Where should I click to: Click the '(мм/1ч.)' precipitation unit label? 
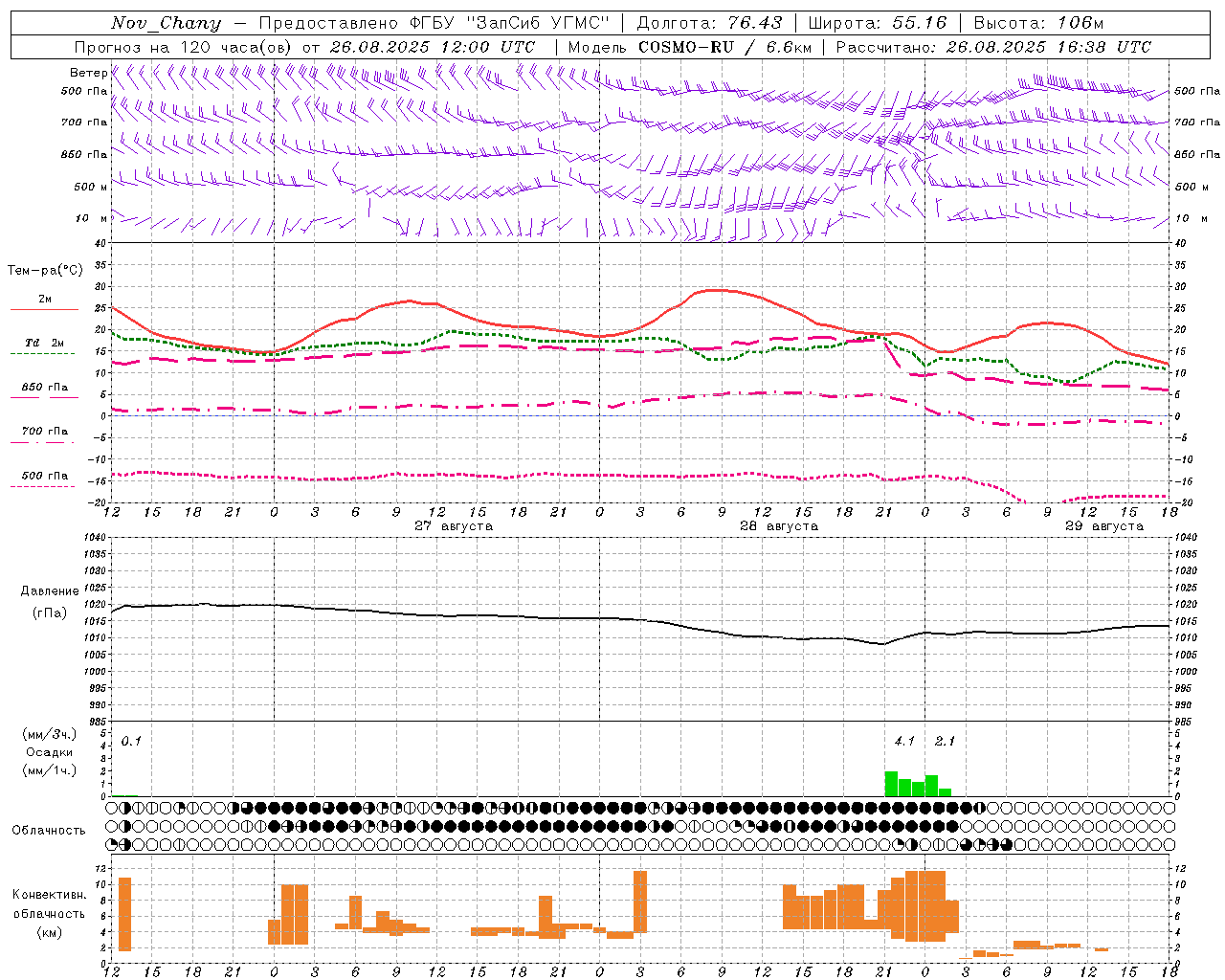[x=49, y=770]
